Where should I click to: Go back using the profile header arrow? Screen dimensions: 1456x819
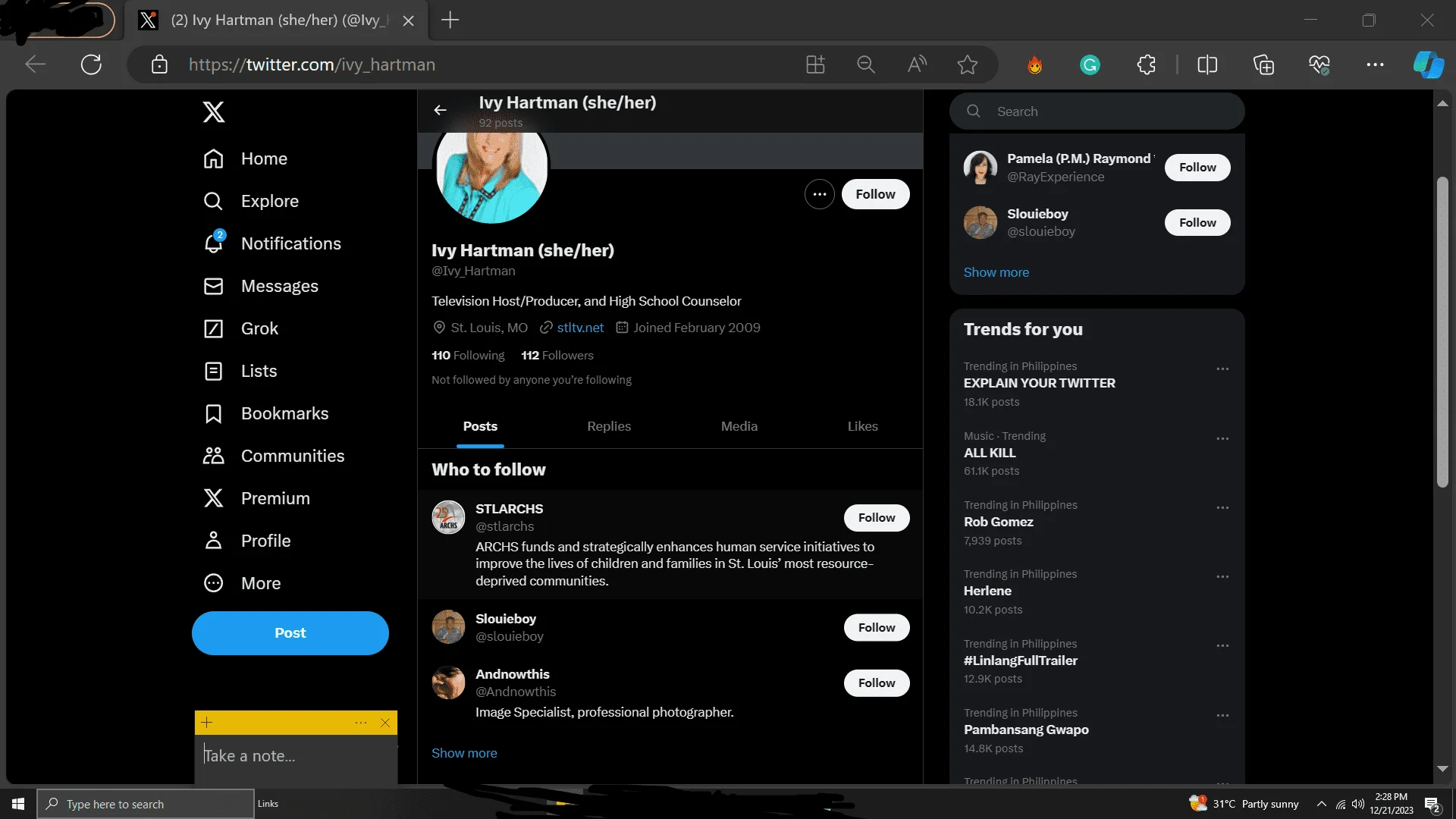click(440, 111)
